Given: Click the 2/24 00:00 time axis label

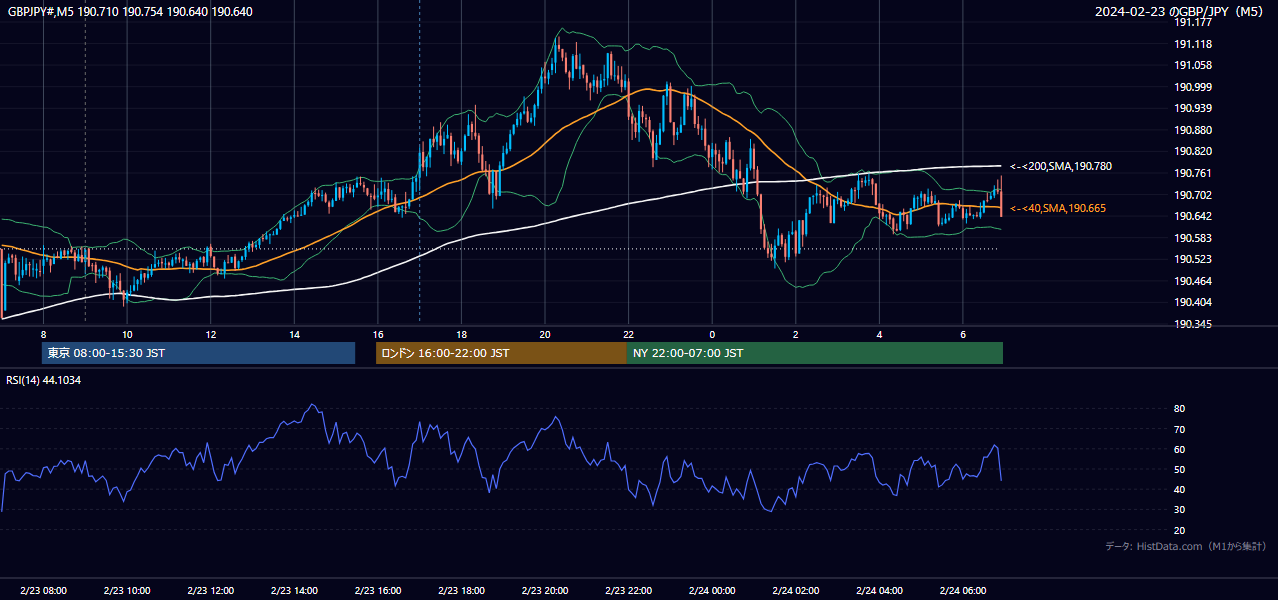Looking at the screenshot, I should pyautogui.click(x=712, y=591).
